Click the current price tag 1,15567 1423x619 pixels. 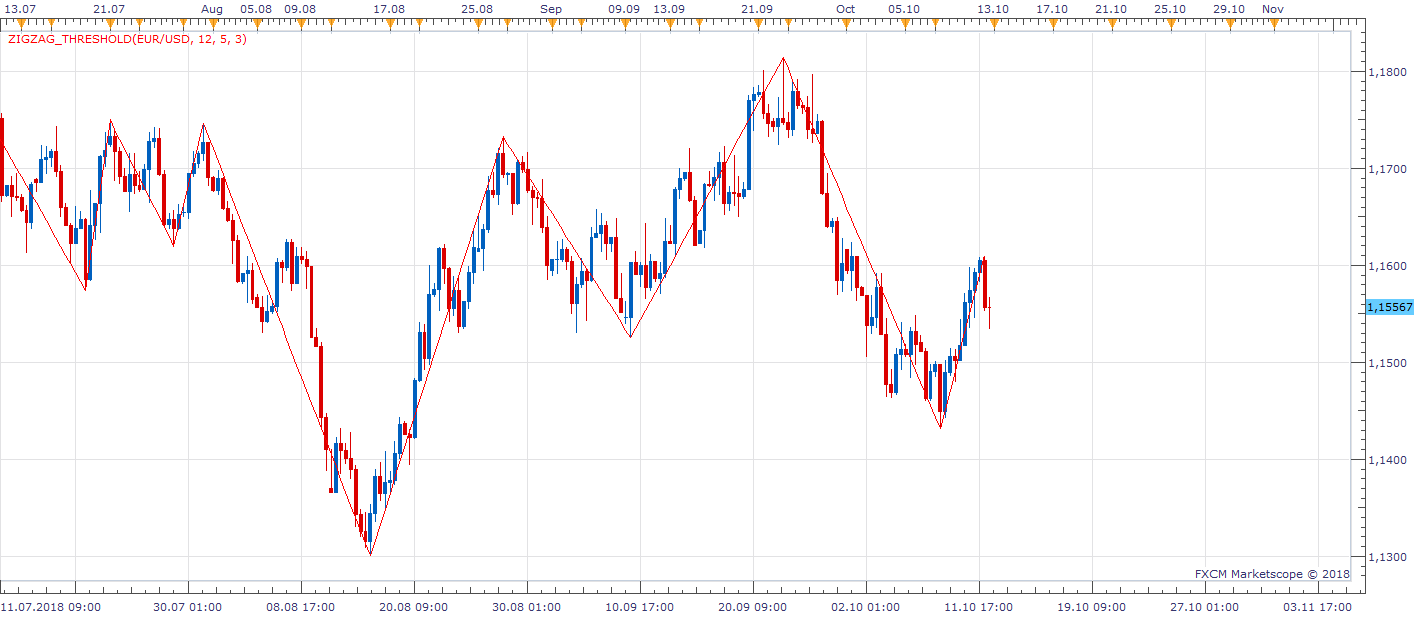(x=1390, y=308)
